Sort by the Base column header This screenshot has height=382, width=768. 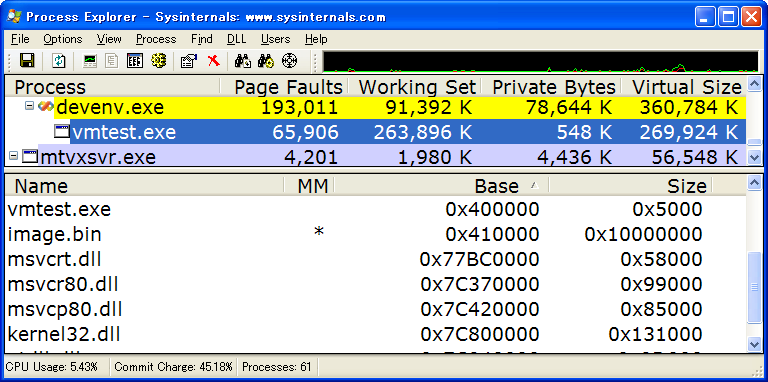(441, 186)
